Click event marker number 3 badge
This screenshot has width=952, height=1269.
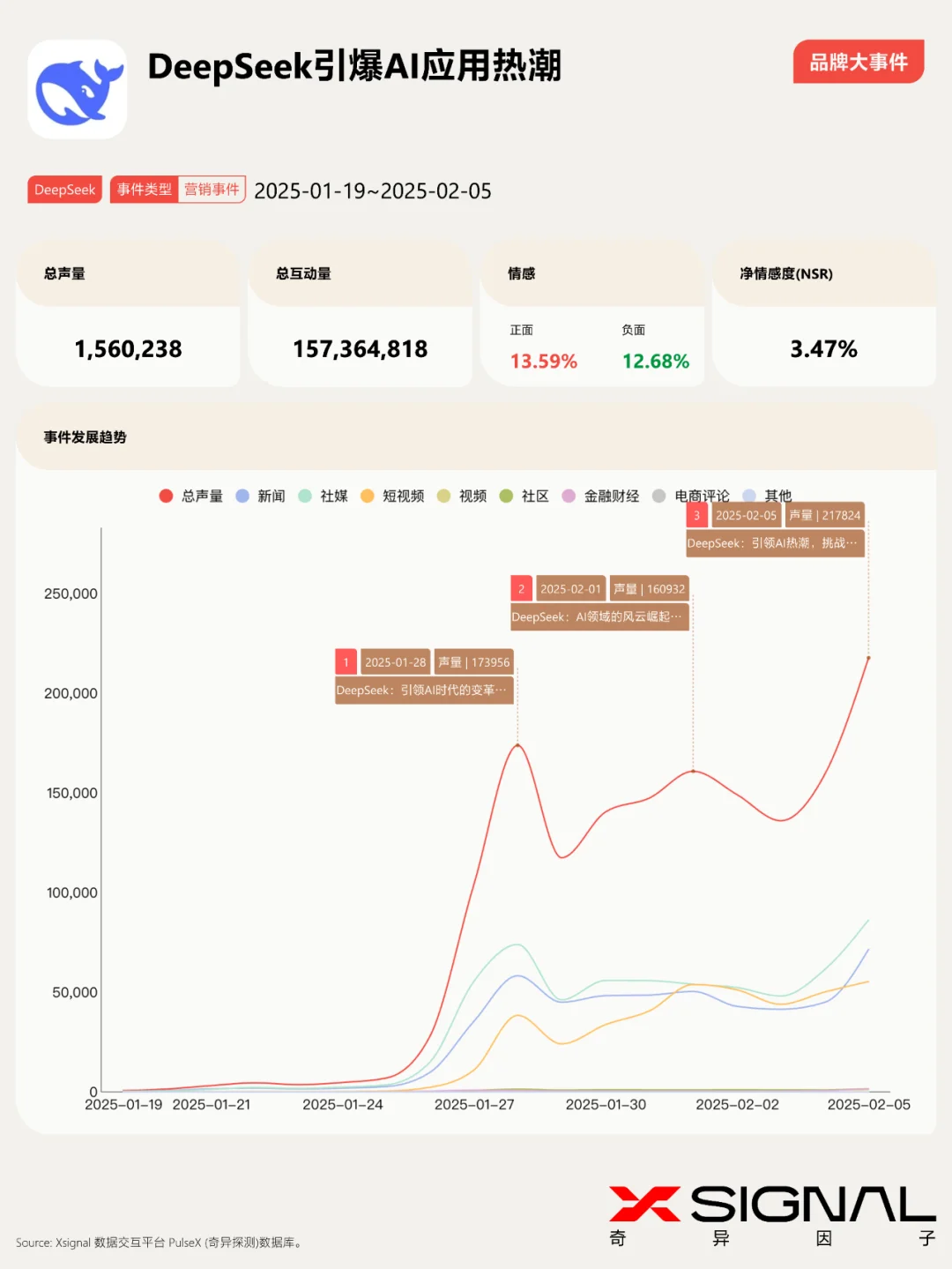point(696,516)
